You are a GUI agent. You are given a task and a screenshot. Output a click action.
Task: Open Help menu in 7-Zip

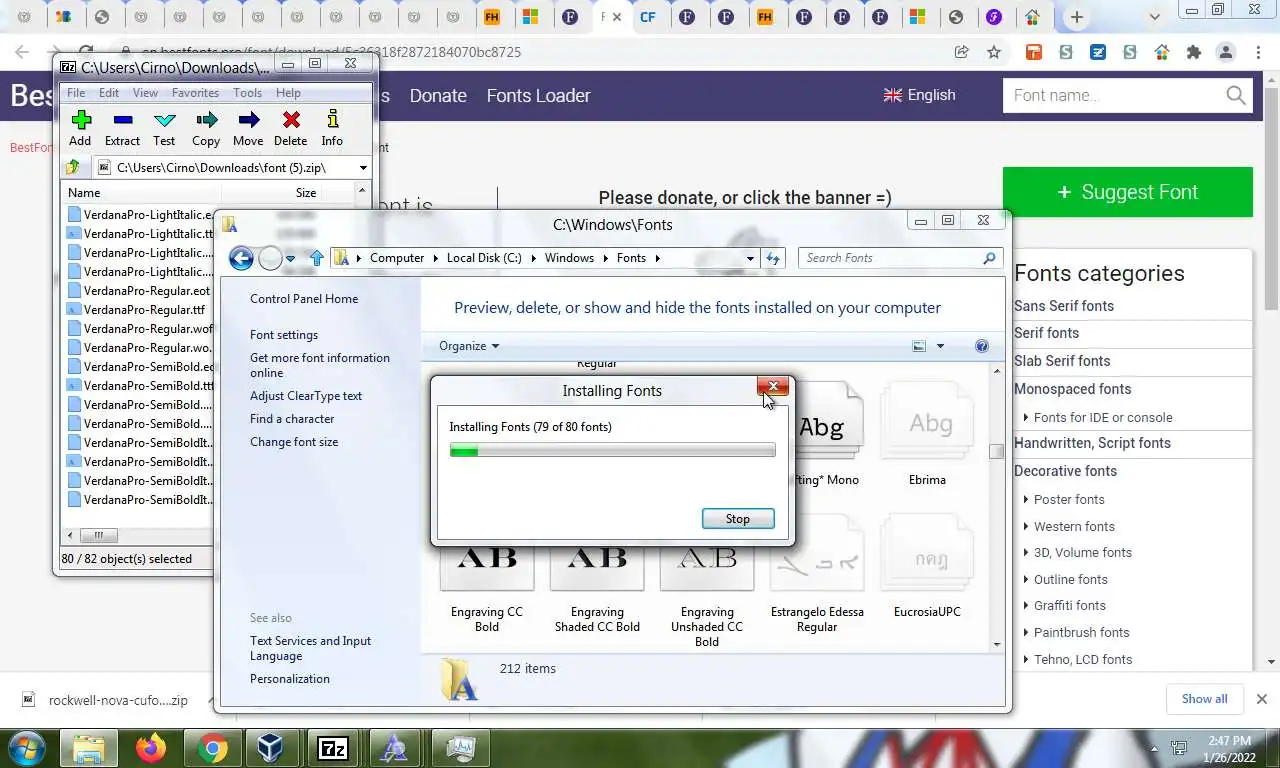pyautogui.click(x=288, y=93)
